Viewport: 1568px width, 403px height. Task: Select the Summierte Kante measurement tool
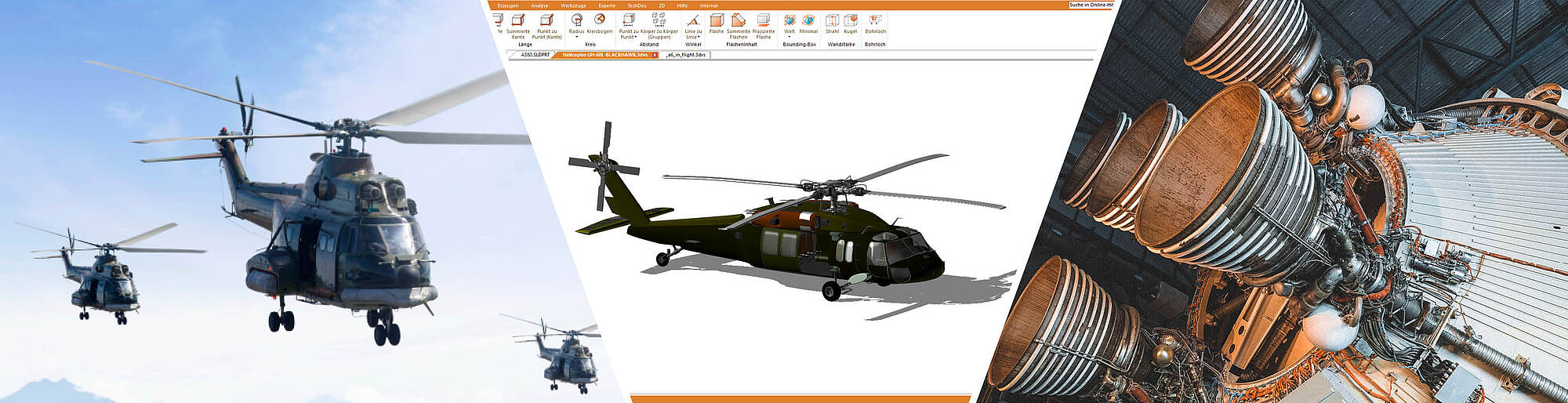[x=517, y=26]
